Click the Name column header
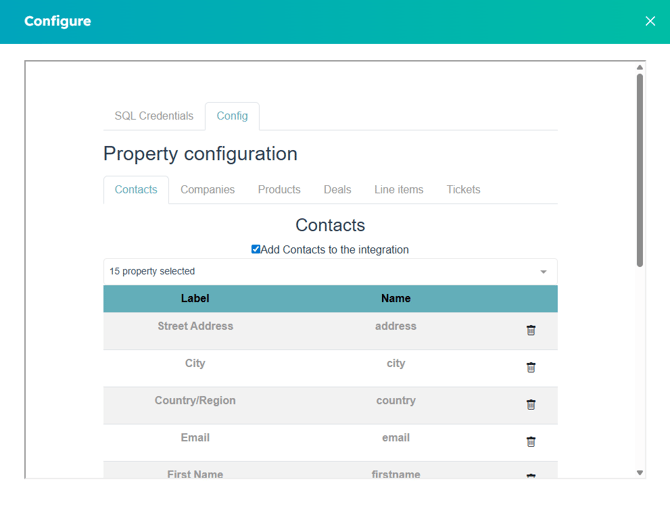 pyautogui.click(x=396, y=298)
